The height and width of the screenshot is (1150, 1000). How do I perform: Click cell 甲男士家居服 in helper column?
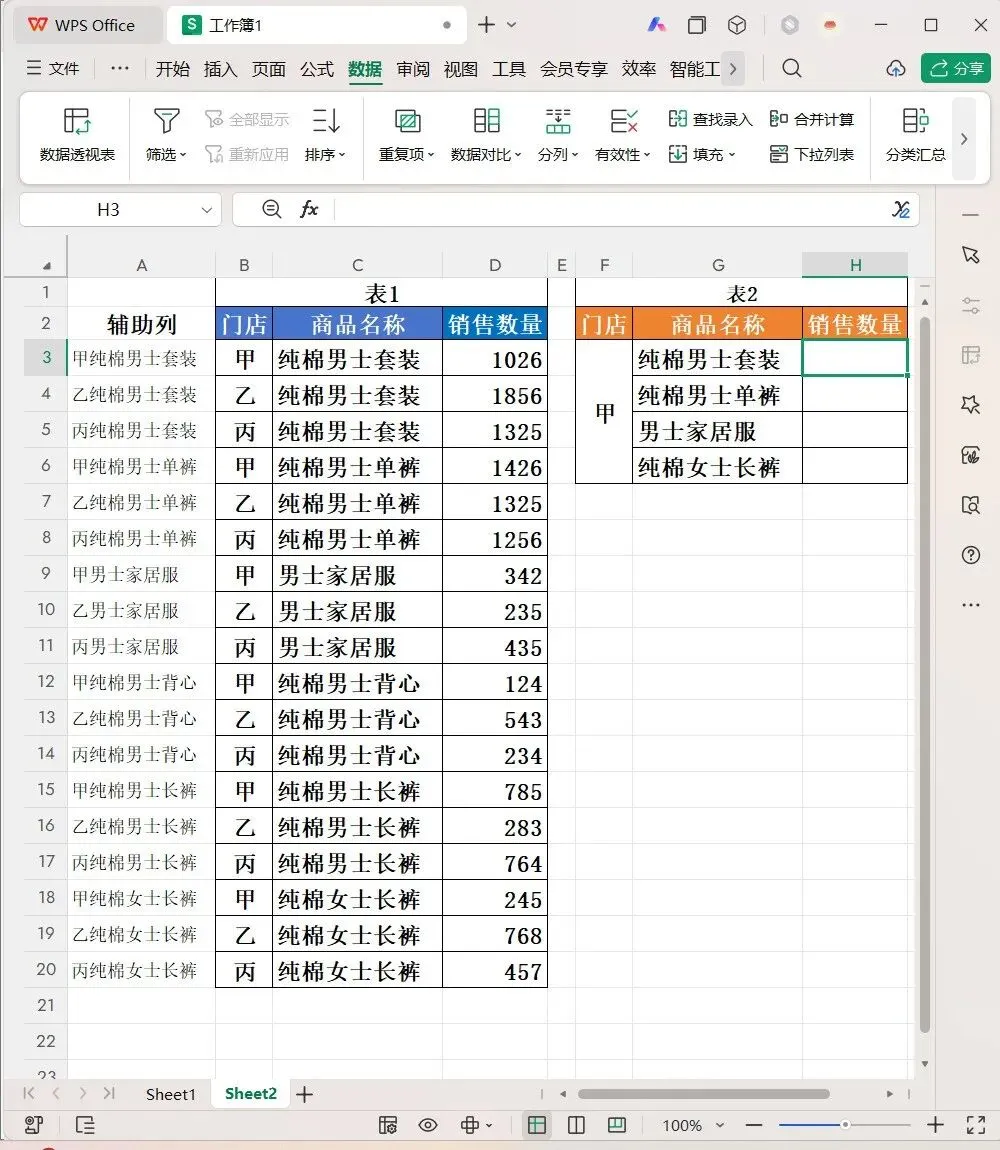pos(141,574)
